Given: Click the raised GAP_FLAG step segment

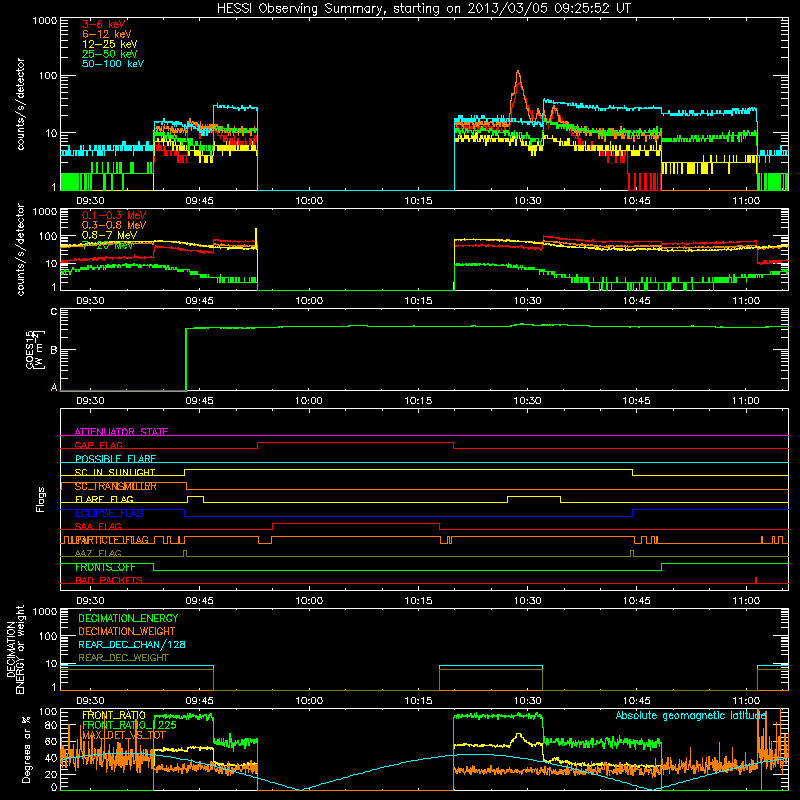Looking at the screenshot, I should (355, 443).
